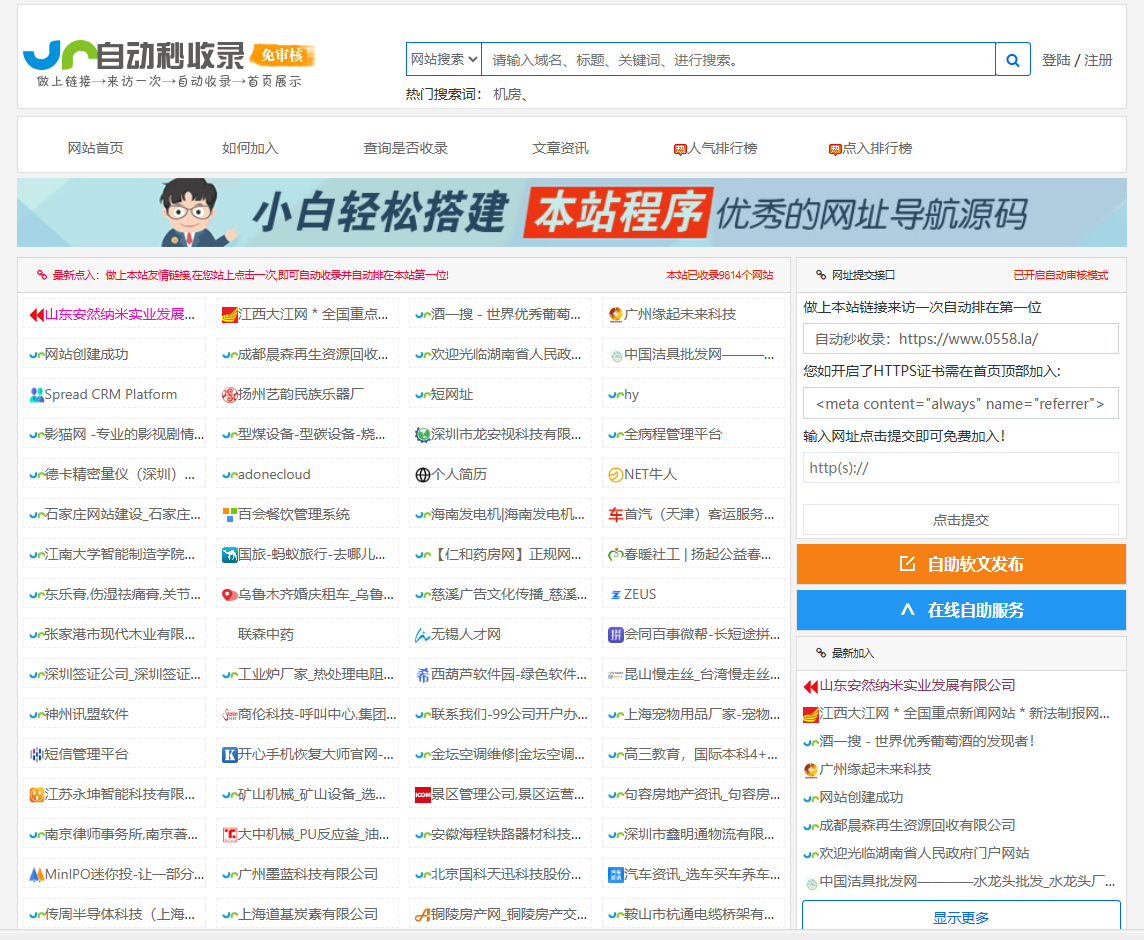Click the 江苏永坤智能科技 orange favicon
The width and height of the screenshot is (1144, 940).
(x=36, y=795)
